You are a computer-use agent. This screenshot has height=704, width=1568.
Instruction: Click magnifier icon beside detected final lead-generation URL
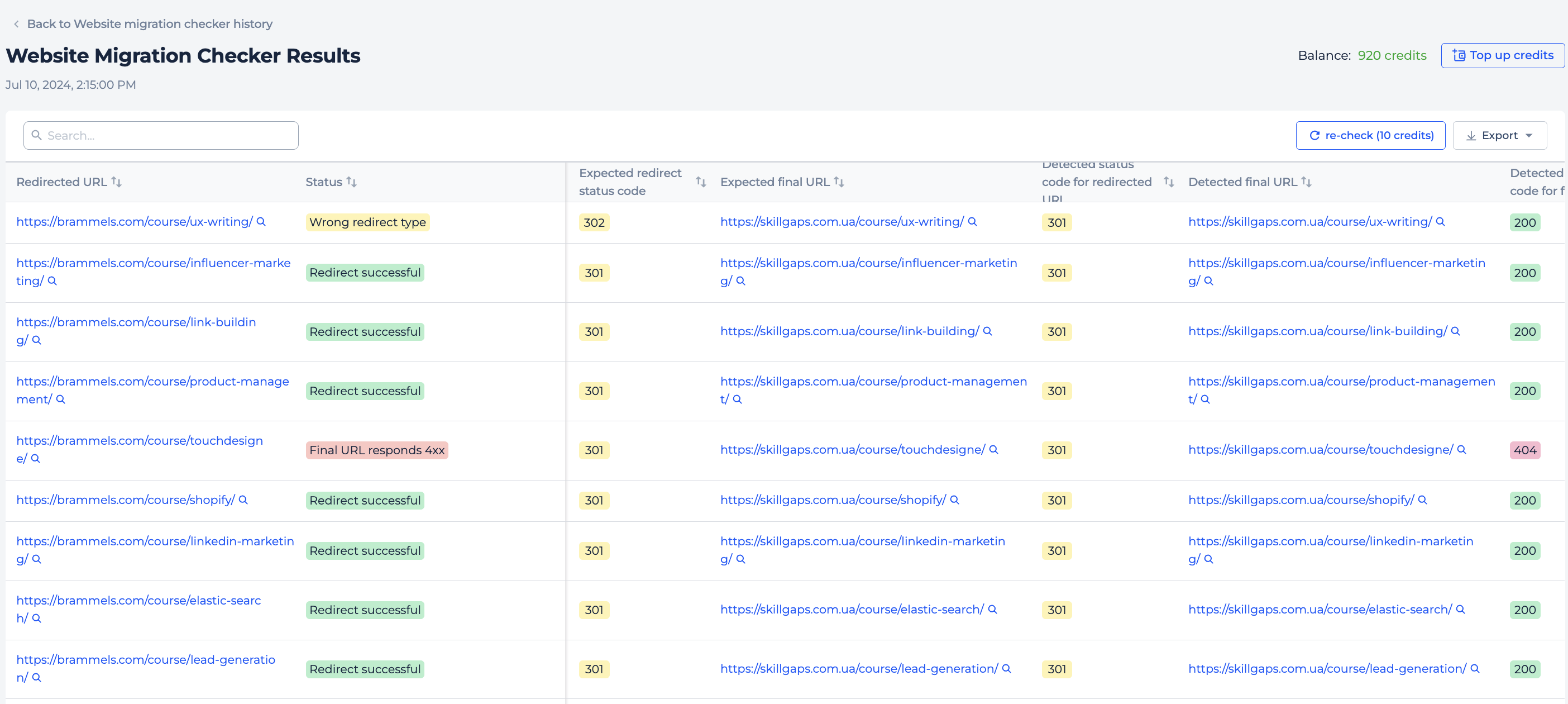pyautogui.click(x=1475, y=668)
